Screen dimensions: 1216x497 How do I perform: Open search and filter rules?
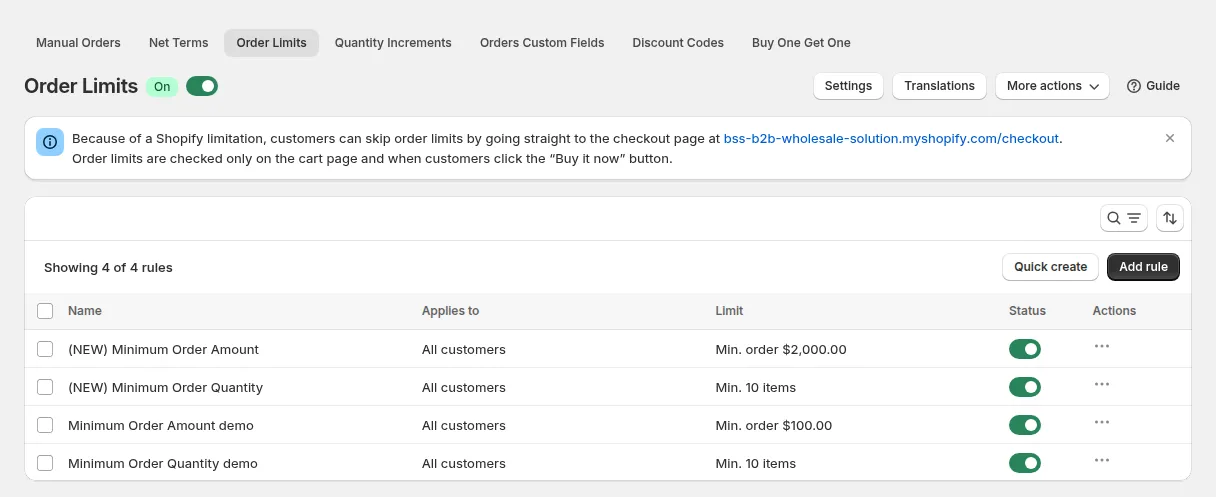(1124, 218)
